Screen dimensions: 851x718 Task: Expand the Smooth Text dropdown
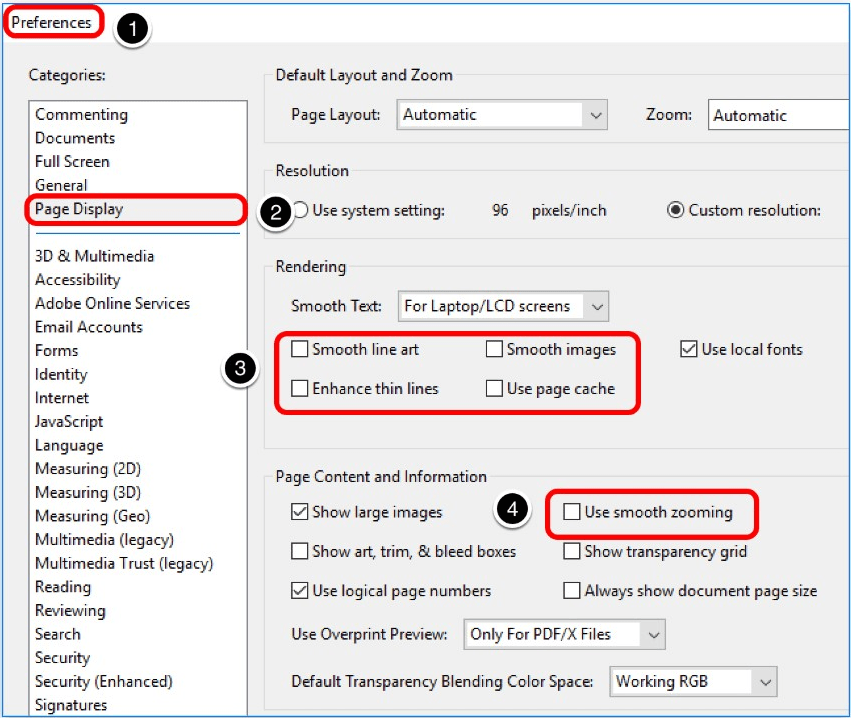click(502, 306)
